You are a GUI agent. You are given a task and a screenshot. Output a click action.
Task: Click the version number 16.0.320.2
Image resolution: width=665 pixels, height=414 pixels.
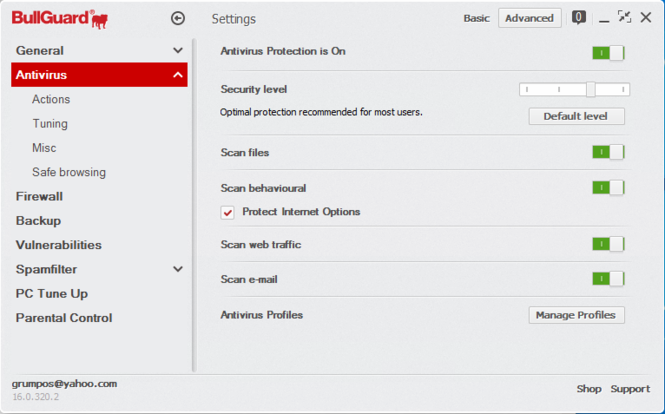[x=36, y=397]
